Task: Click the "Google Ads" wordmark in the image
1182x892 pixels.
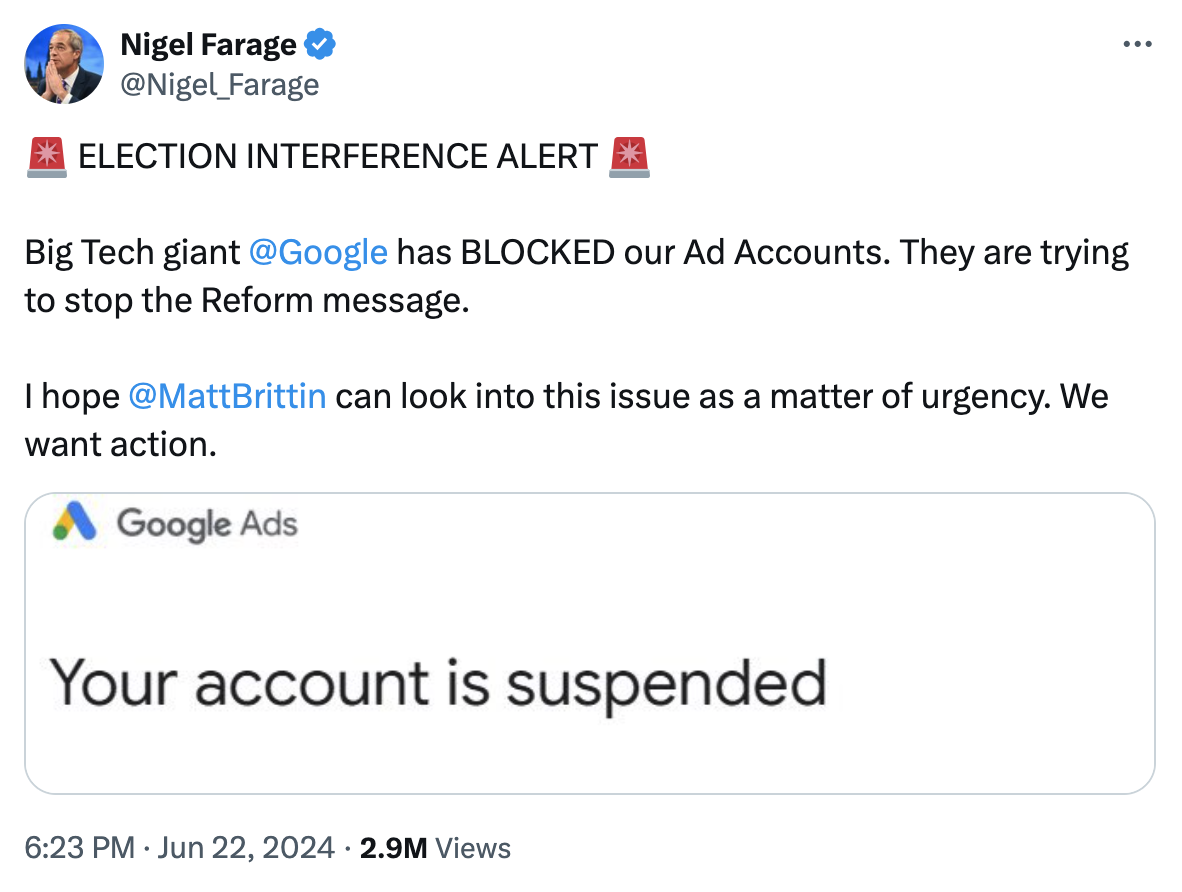Action: [207, 523]
